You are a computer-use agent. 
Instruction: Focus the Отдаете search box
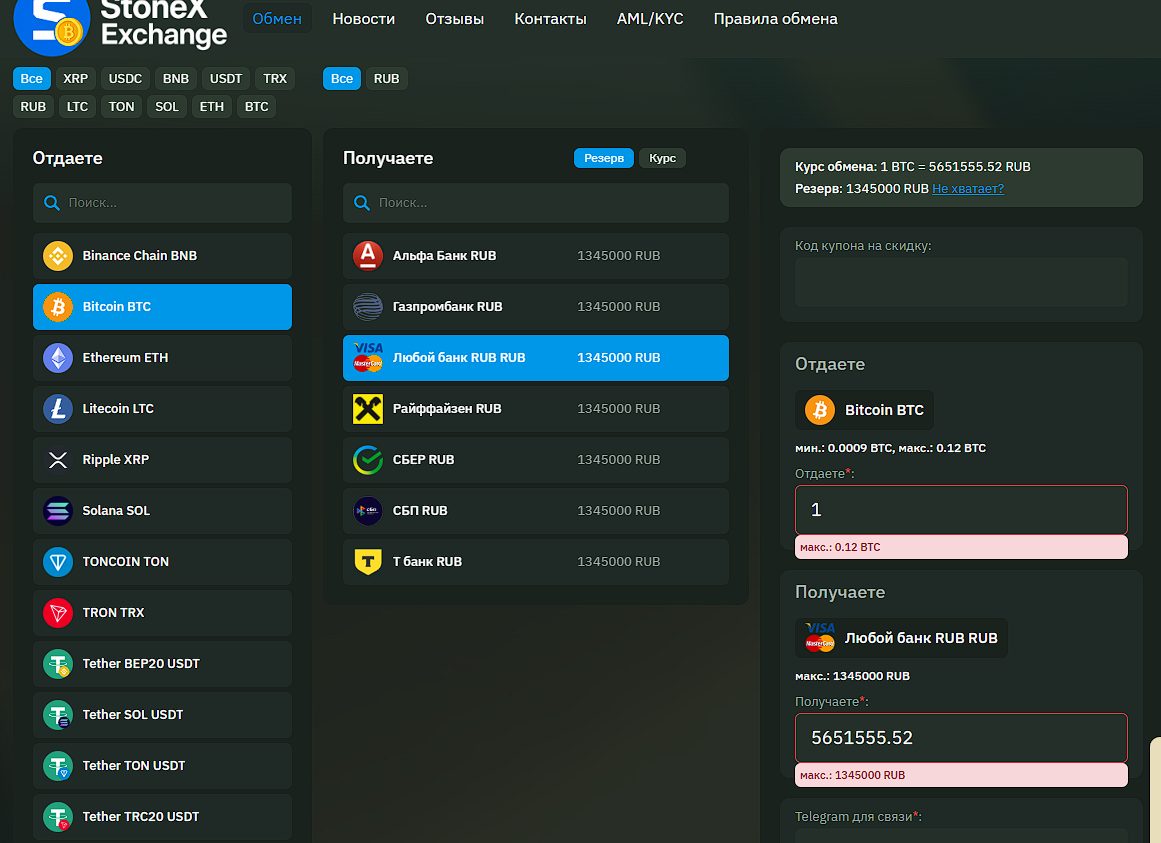point(162,204)
